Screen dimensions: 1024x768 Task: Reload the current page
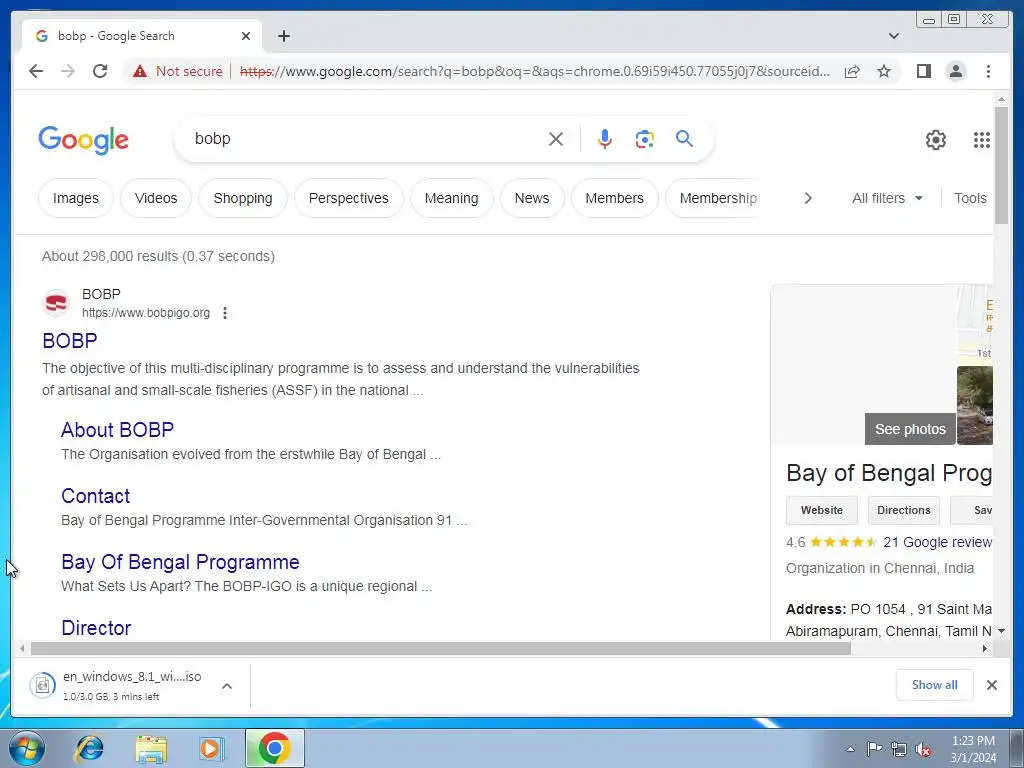[100, 71]
